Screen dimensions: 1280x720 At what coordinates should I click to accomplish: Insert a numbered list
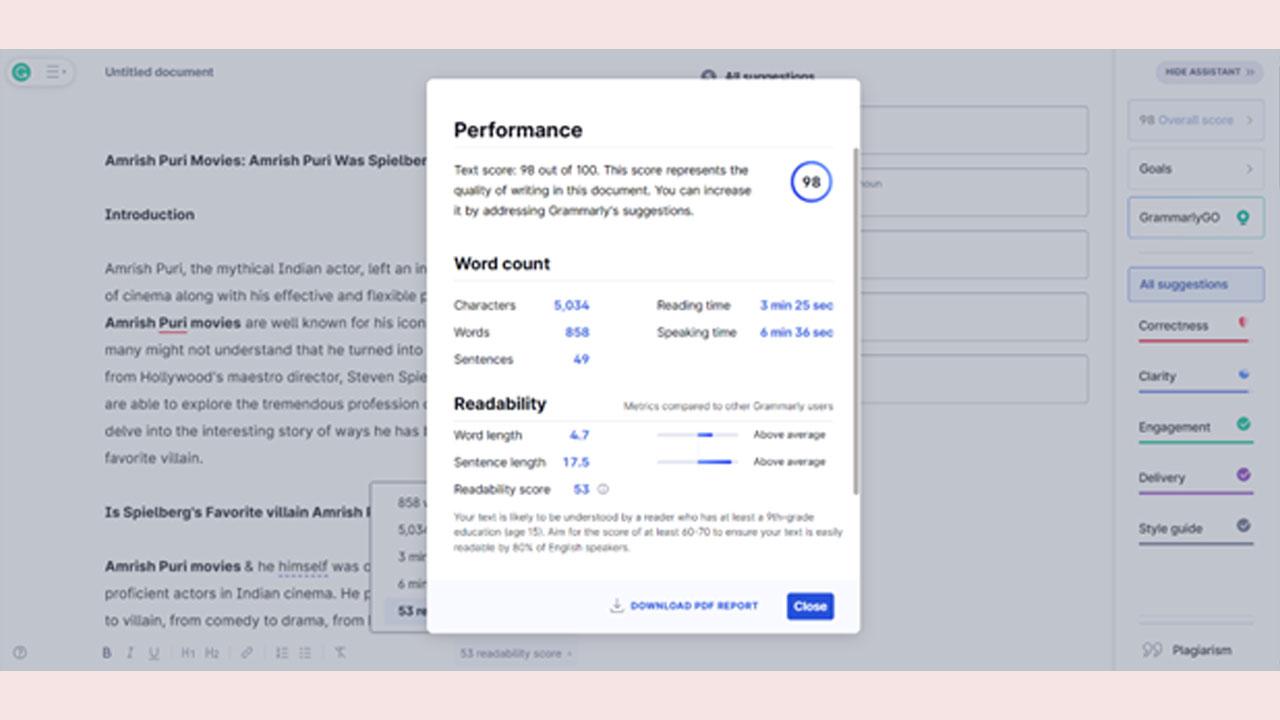[282, 653]
